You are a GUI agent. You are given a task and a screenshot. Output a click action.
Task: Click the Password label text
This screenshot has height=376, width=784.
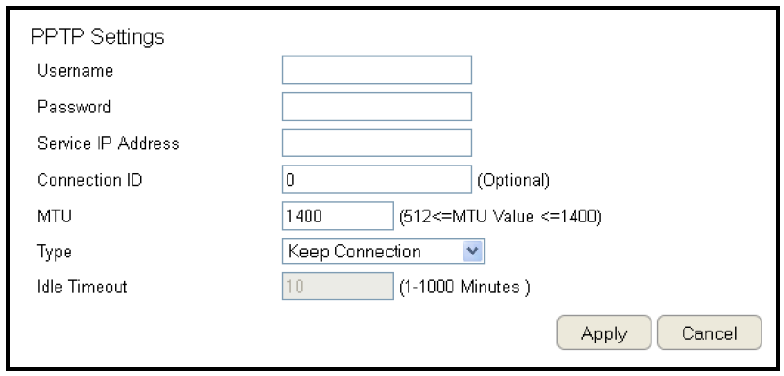coord(74,106)
